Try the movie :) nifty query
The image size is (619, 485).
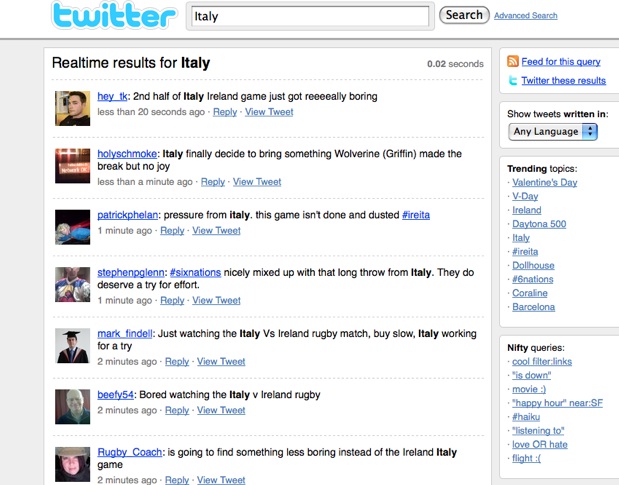point(529,389)
